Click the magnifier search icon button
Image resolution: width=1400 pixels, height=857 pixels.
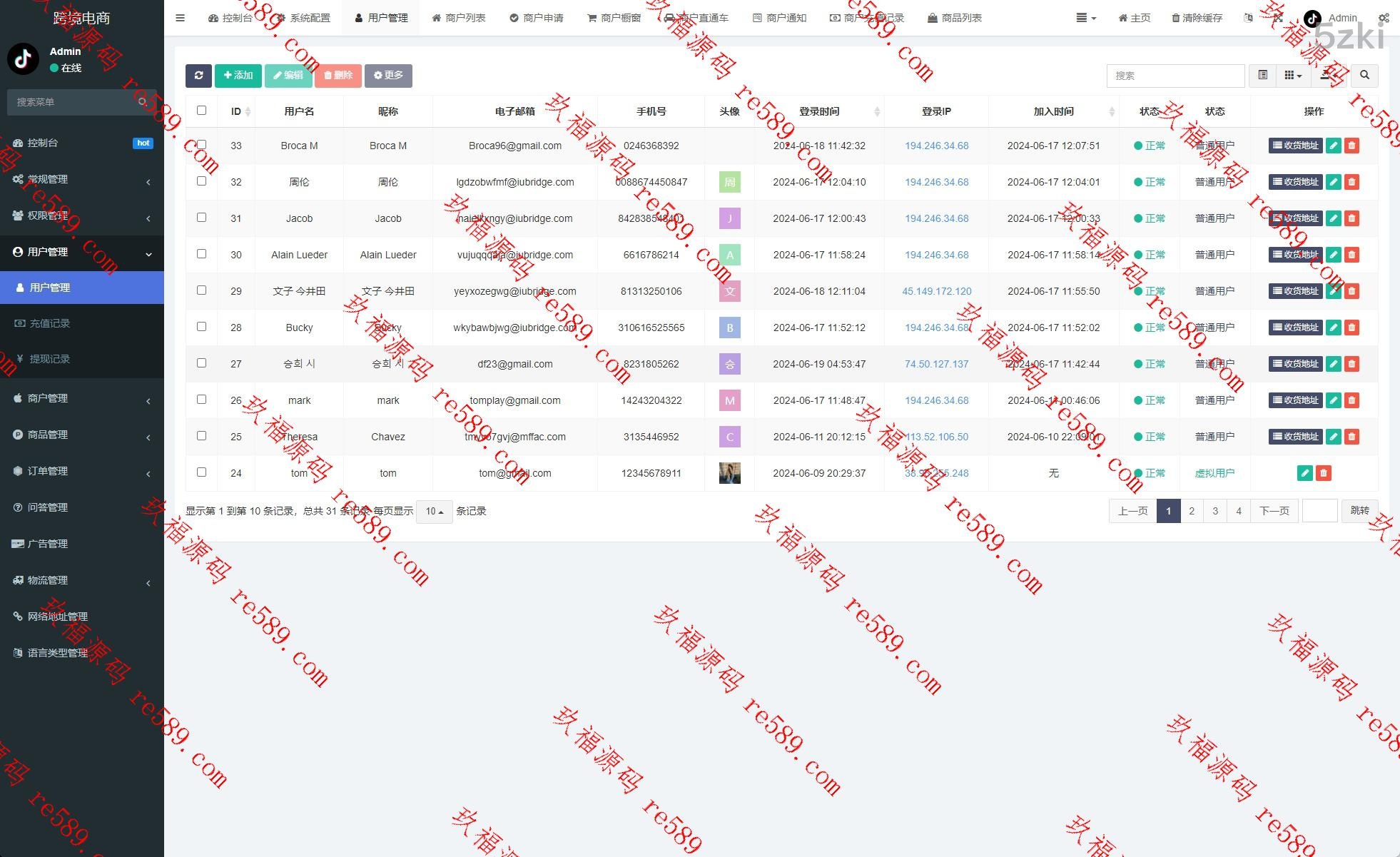(1364, 76)
